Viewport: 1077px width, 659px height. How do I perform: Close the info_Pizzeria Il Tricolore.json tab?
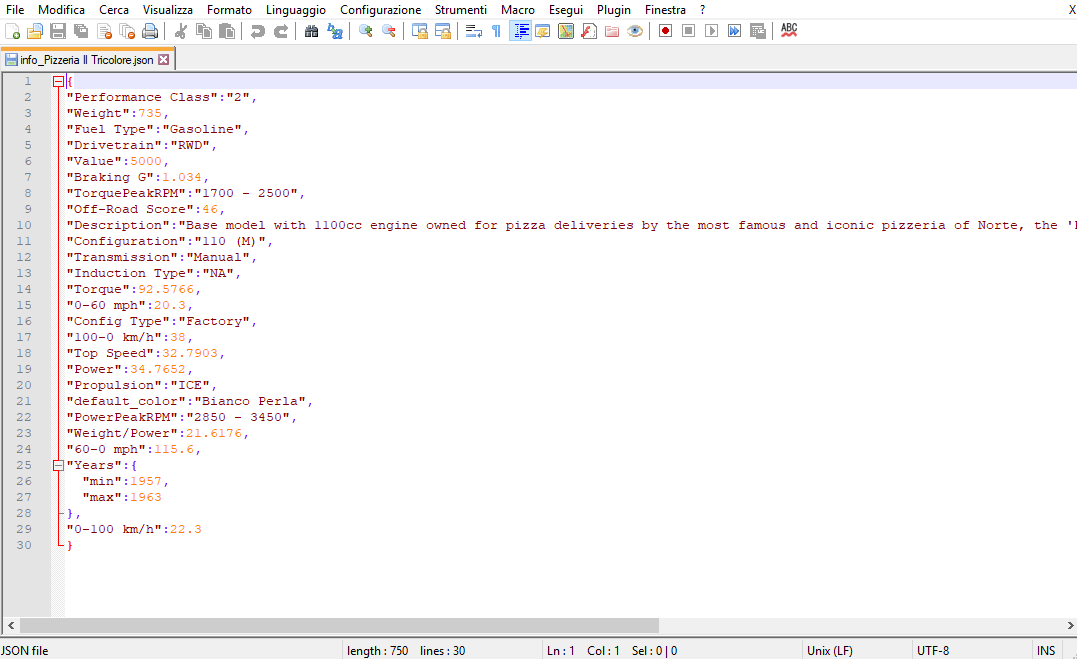163,60
